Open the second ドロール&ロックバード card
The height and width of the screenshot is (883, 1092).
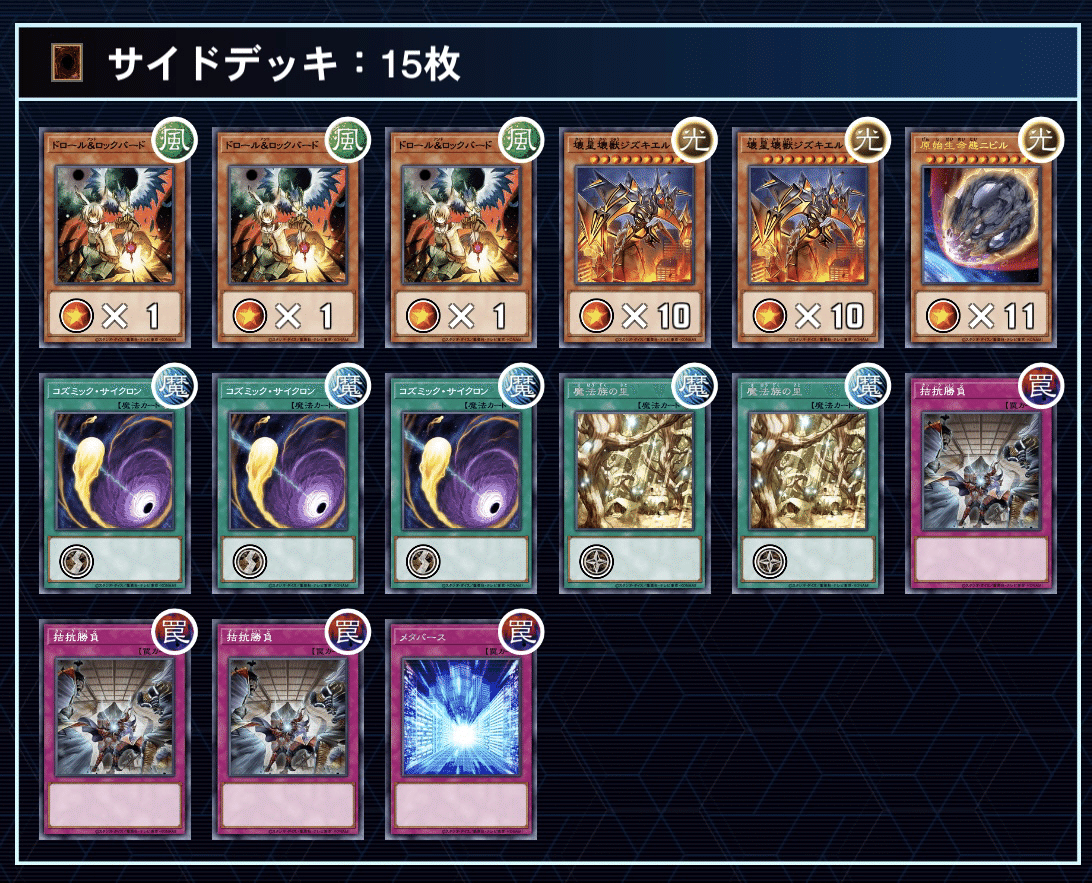coord(288,237)
